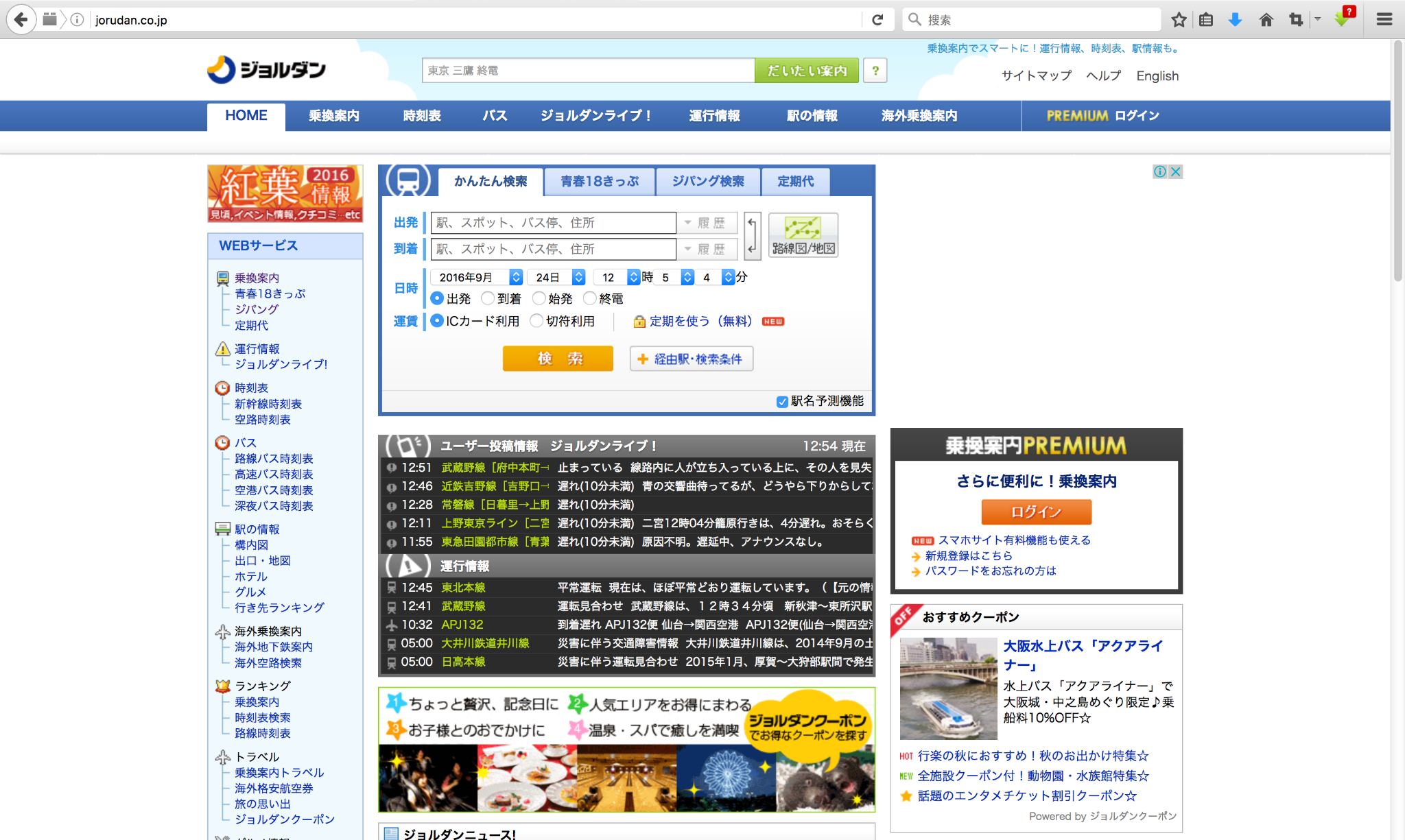Image resolution: width=1405 pixels, height=840 pixels.
Task: Open the arrival 履歴 history dropdown
Action: 707,250
